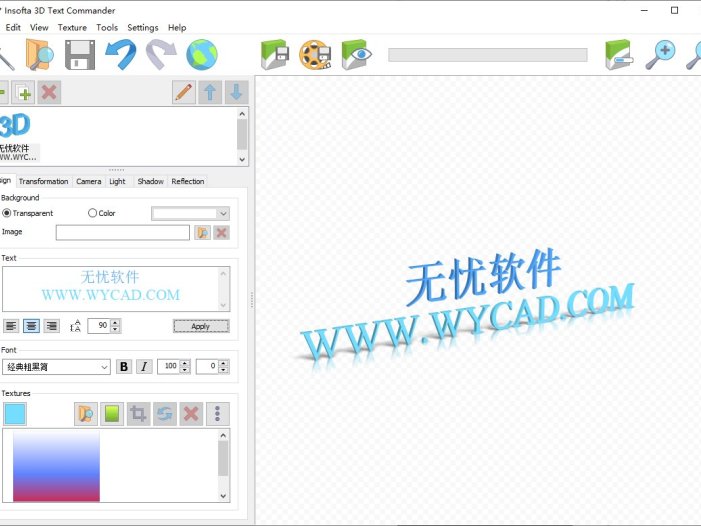Align text left
Screen dimensions: 701x526
pyautogui.click(x=11, y=326)
